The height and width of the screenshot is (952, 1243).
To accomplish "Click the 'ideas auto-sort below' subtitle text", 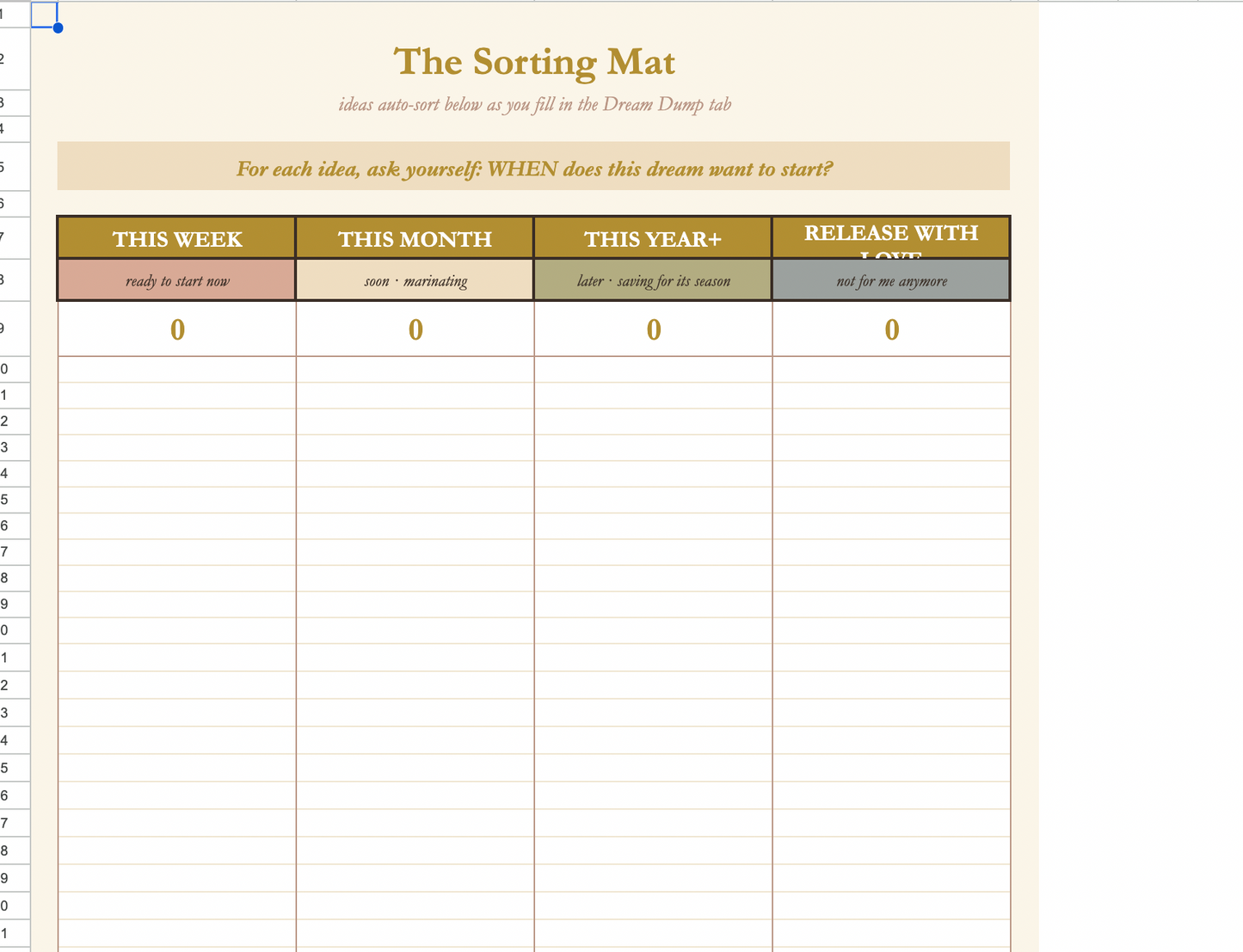I will point(534,105).
